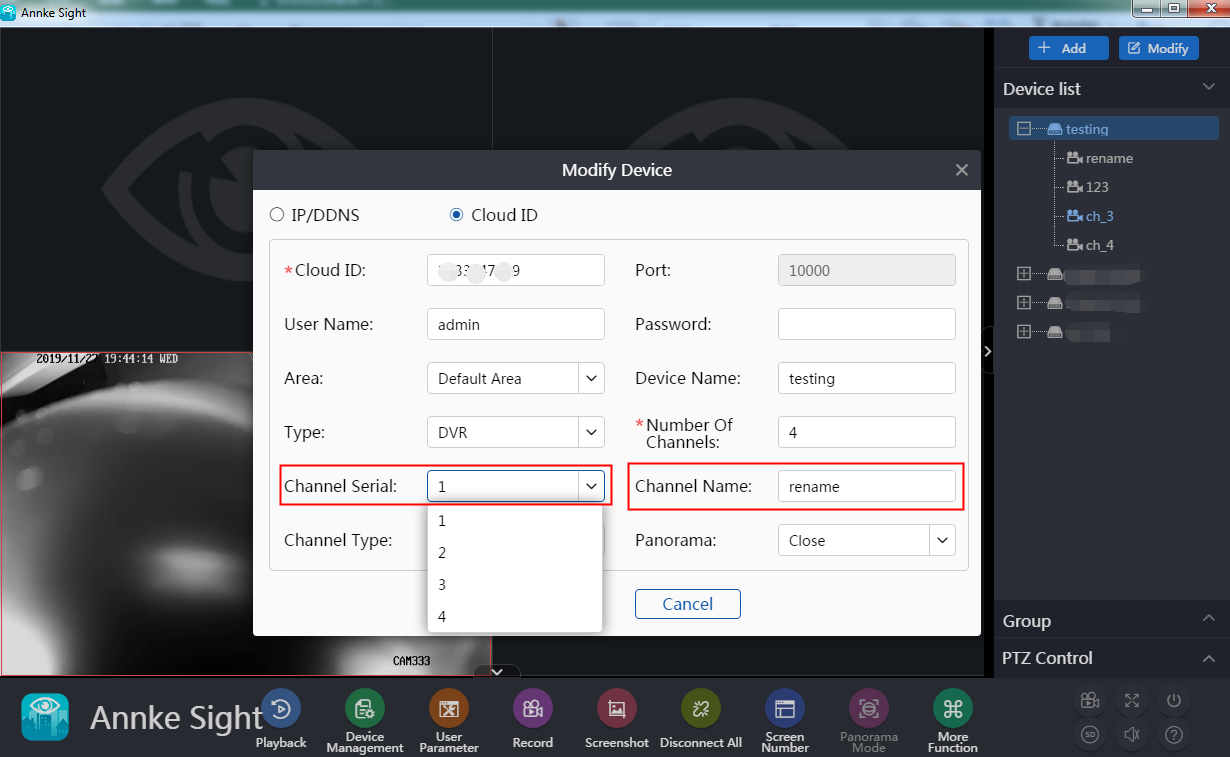
Task: Focus the Cloud ID input field
Action: (516, 270)
